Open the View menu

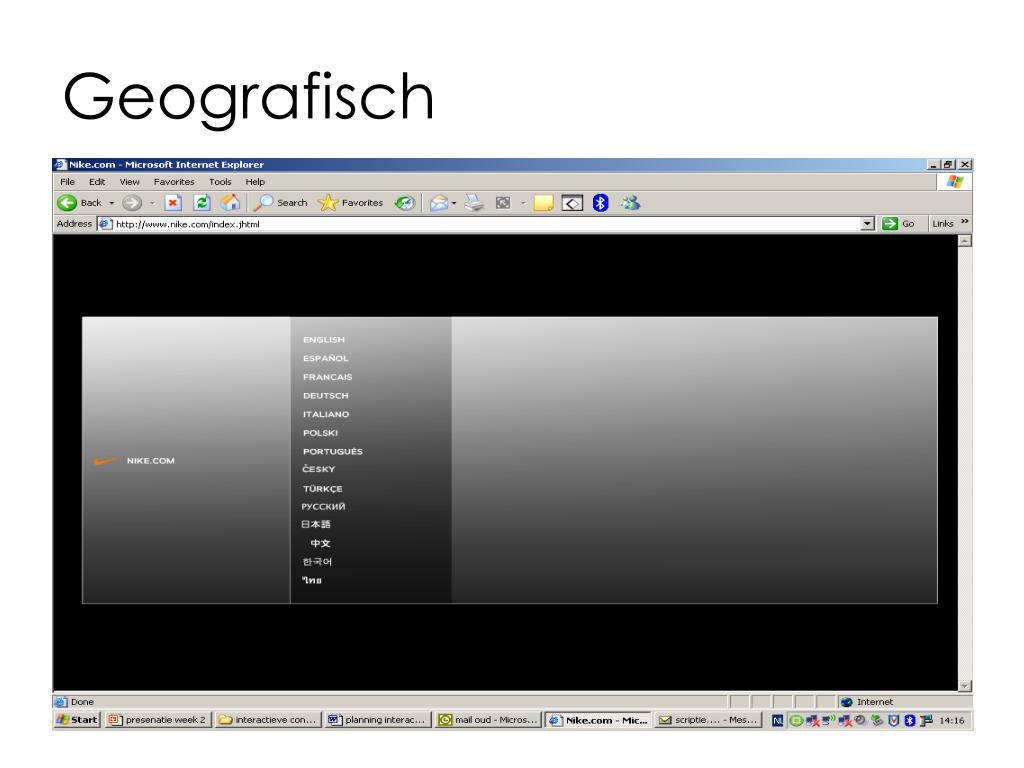tap(129, 182)
